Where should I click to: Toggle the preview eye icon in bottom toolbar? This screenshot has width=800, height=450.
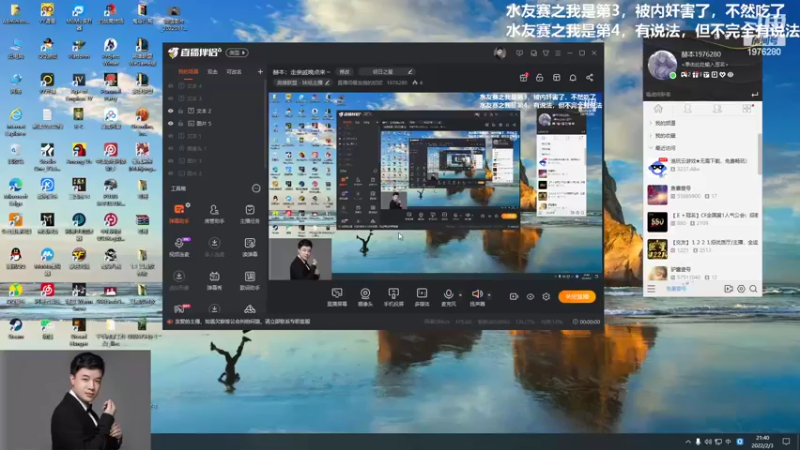tap(530, 296)
